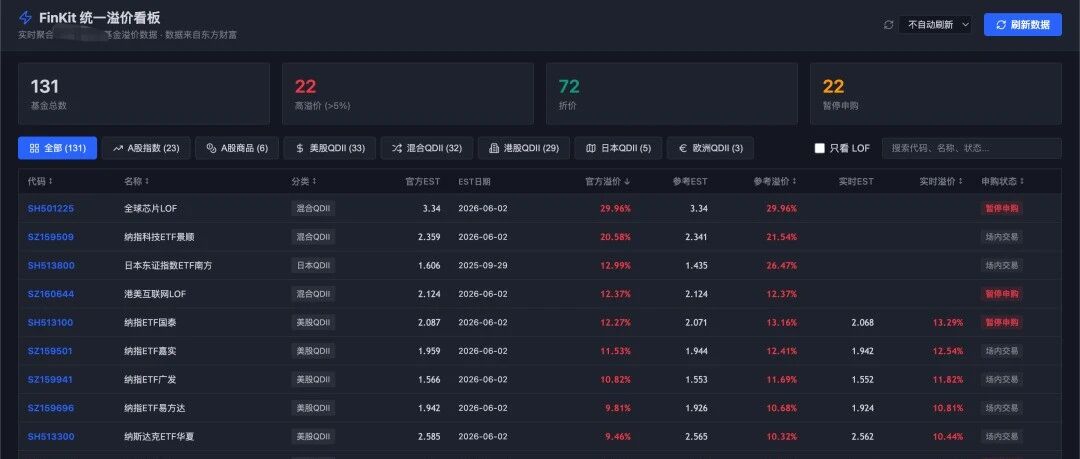Click the 22 高溢价 (>5%) summary card
Screen dimensions: 1080x459
point(408,94)
